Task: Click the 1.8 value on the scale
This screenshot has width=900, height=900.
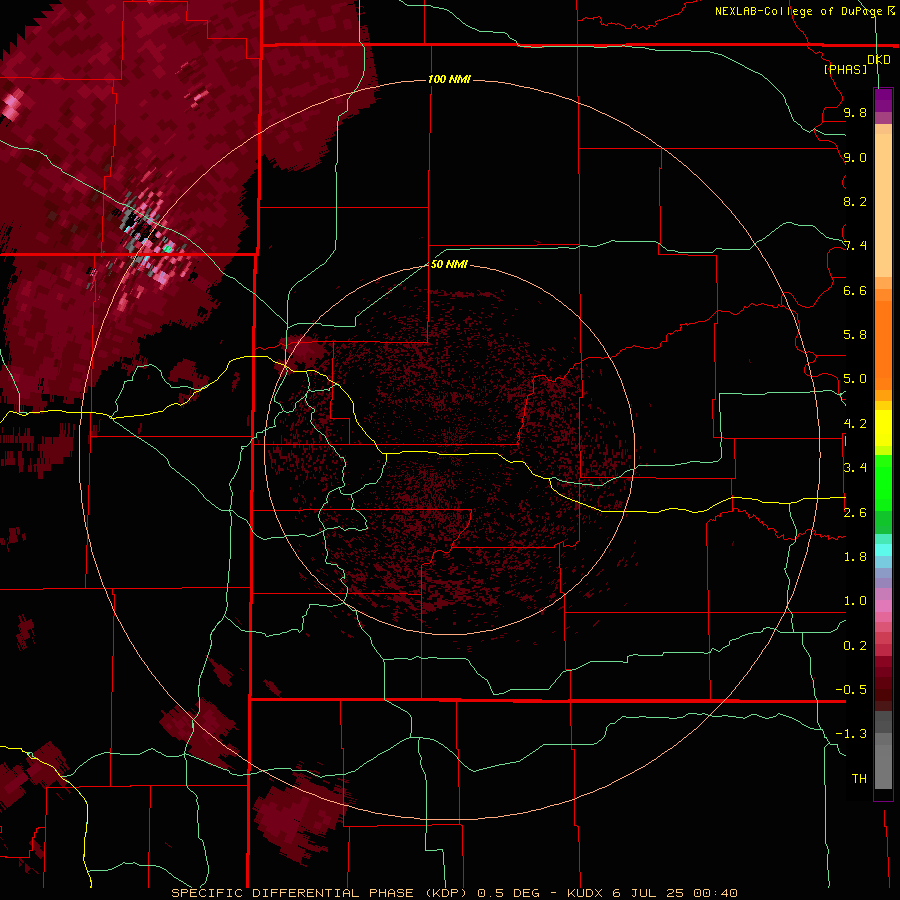Action: (x=855, y=557)
